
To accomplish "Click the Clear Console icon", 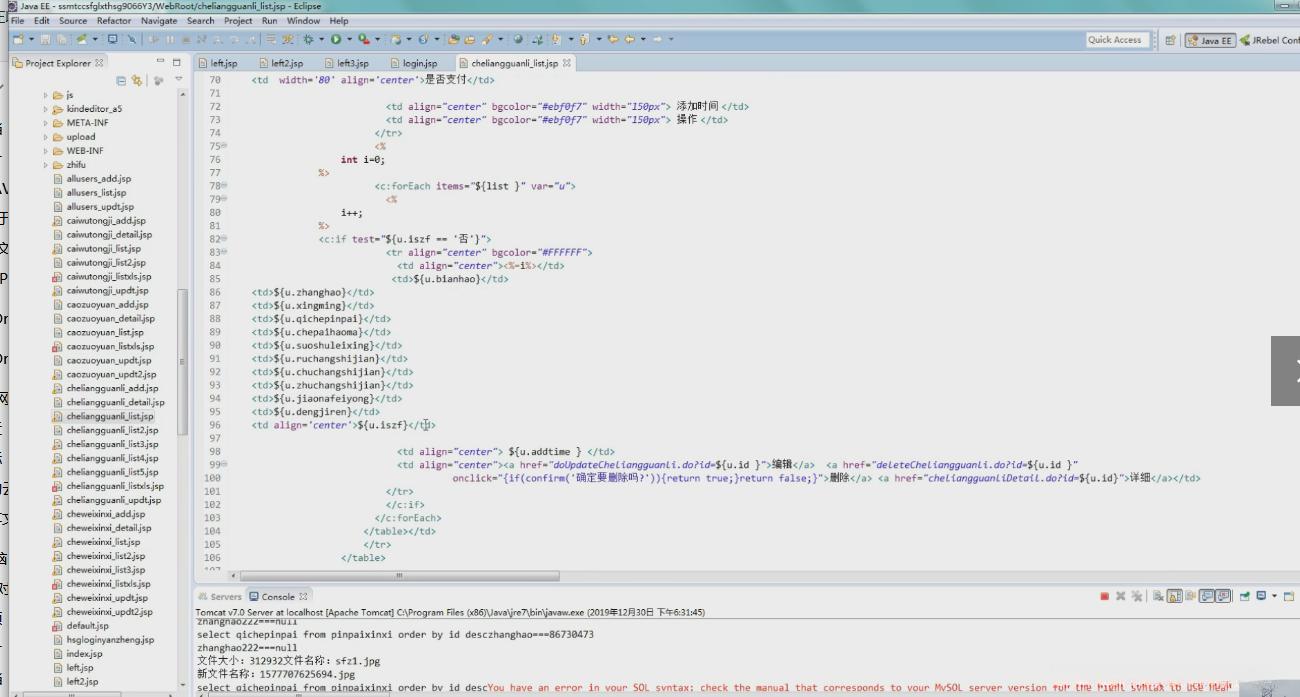I will pyautogui.click(x=1157, y=597).
